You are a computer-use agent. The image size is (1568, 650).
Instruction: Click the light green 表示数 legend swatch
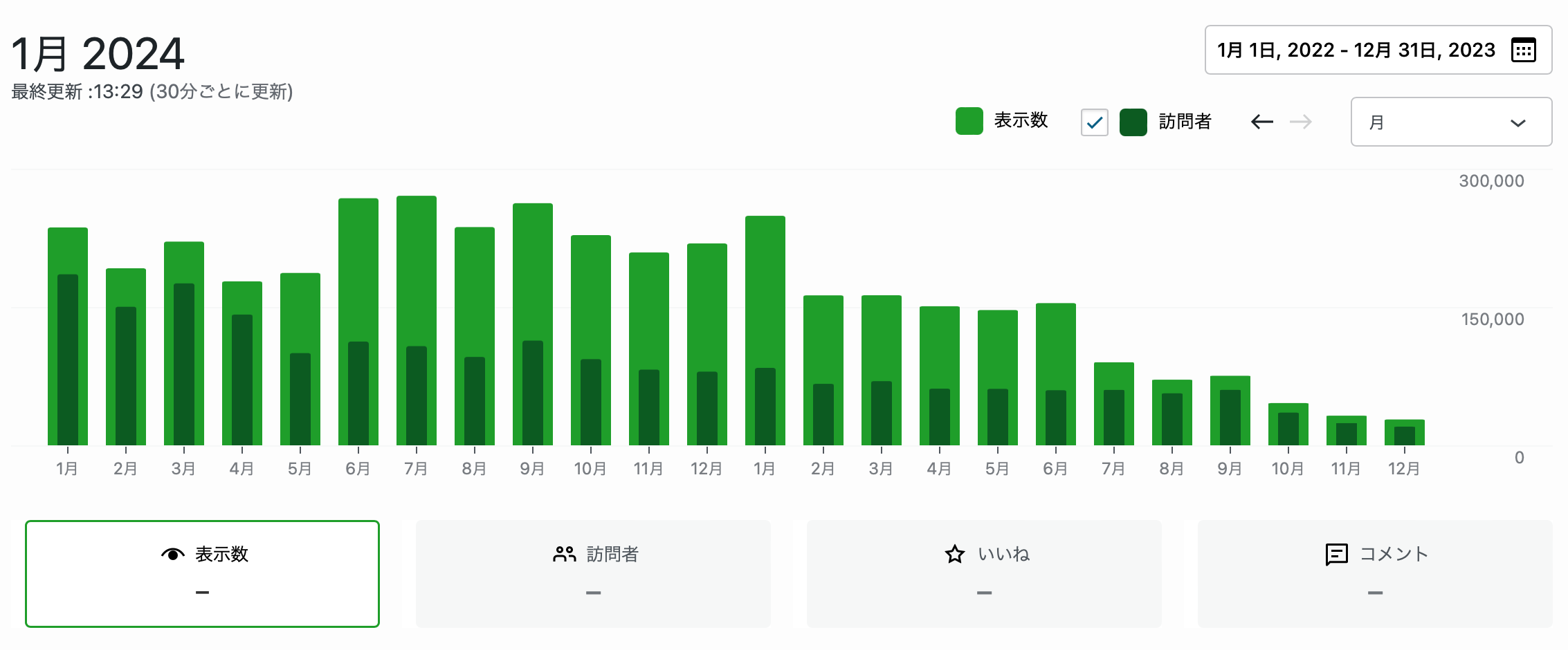(969, 121)
